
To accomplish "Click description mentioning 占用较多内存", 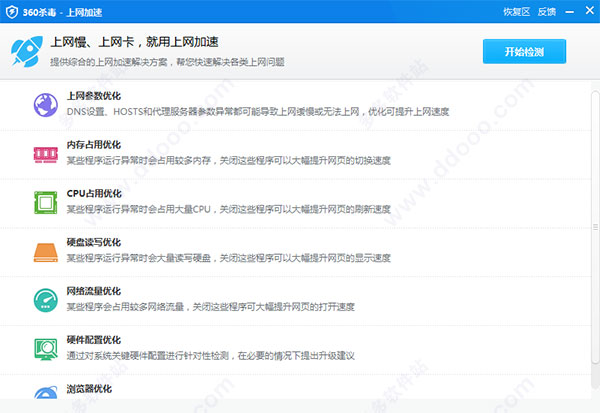I will click(x=229, y=160).
